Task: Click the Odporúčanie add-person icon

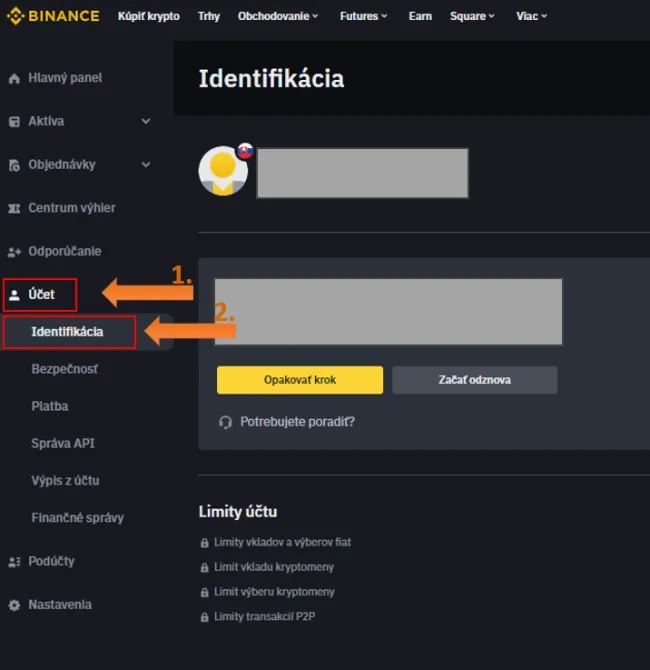Action: click(x=14, y=252)
